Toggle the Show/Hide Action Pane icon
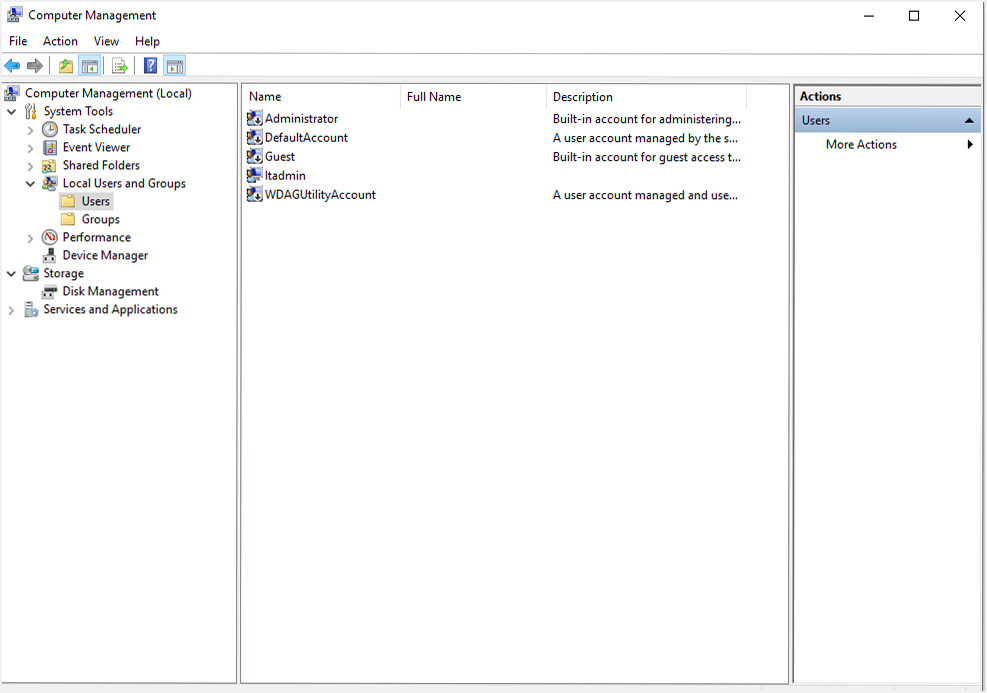 (x=174, y=65)
